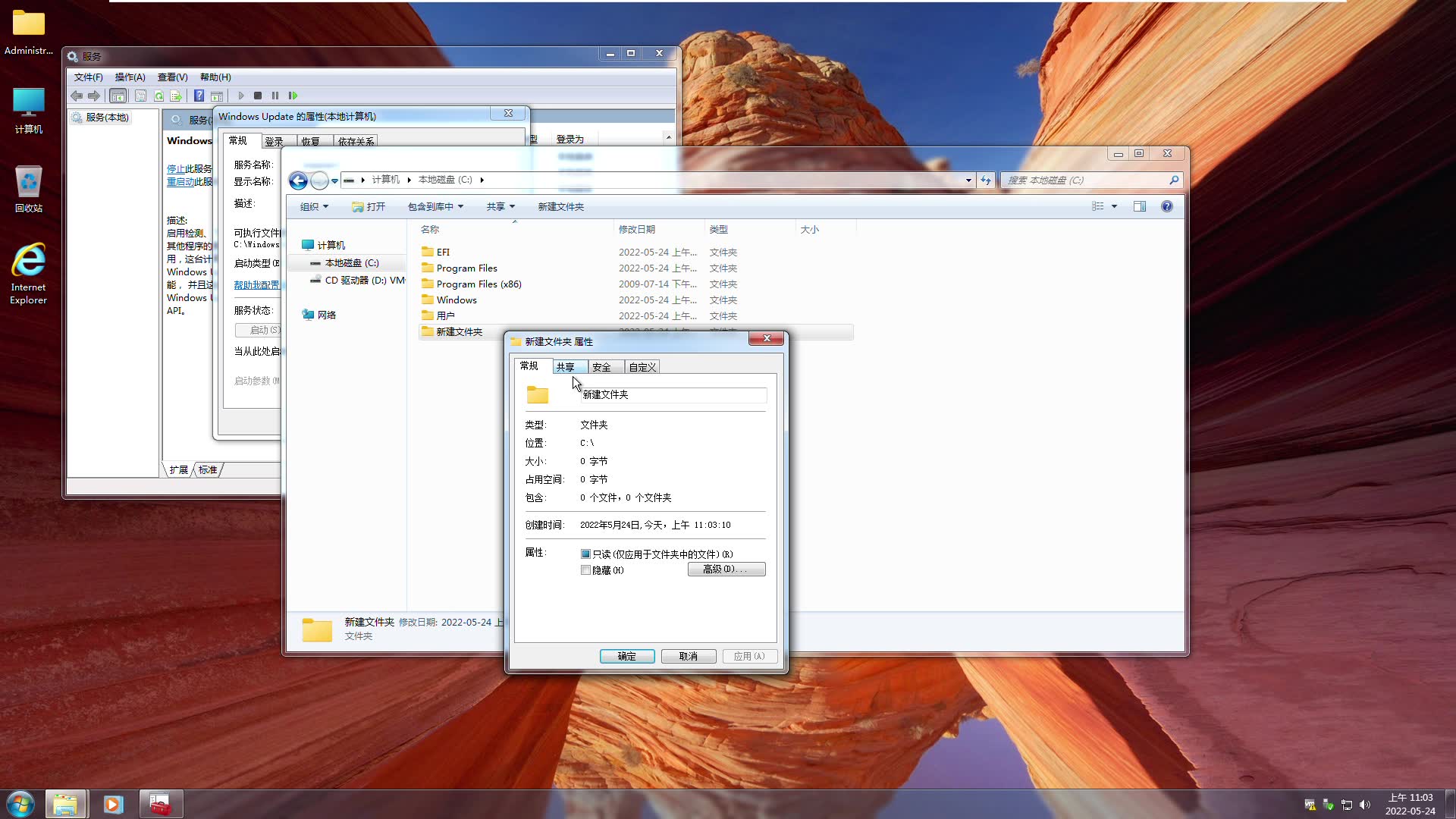This screenshot has height=819, width=1456.
Task: Open the 组织 dropdown menu
Action: (313, 206)
